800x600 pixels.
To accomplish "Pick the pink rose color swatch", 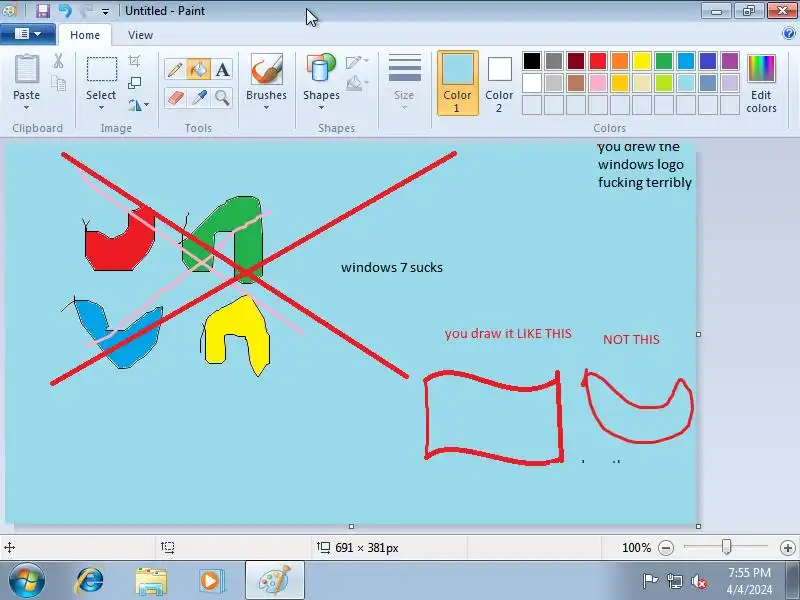I will (x=598, y=83).
